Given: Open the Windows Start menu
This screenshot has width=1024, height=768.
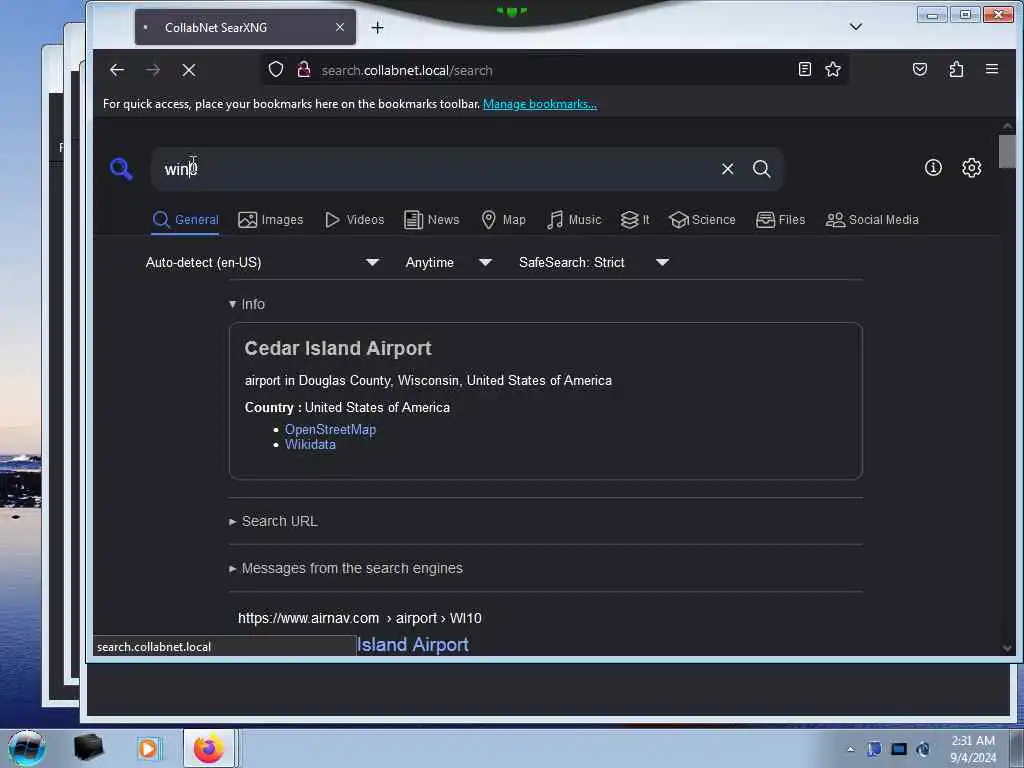Looking at the screenshot, I should pos(27,748).
